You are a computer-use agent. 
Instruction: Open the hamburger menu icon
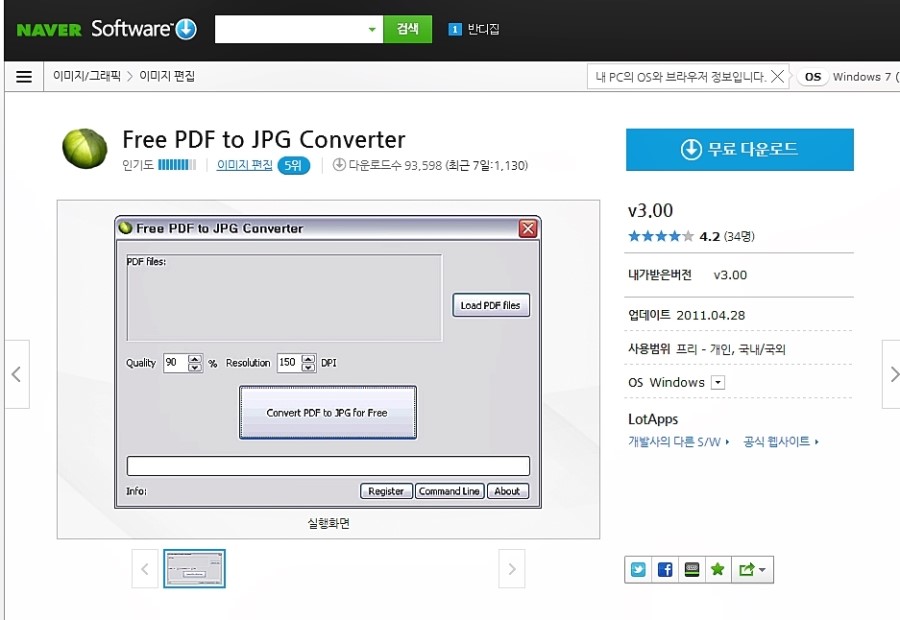tap(24, 76)
